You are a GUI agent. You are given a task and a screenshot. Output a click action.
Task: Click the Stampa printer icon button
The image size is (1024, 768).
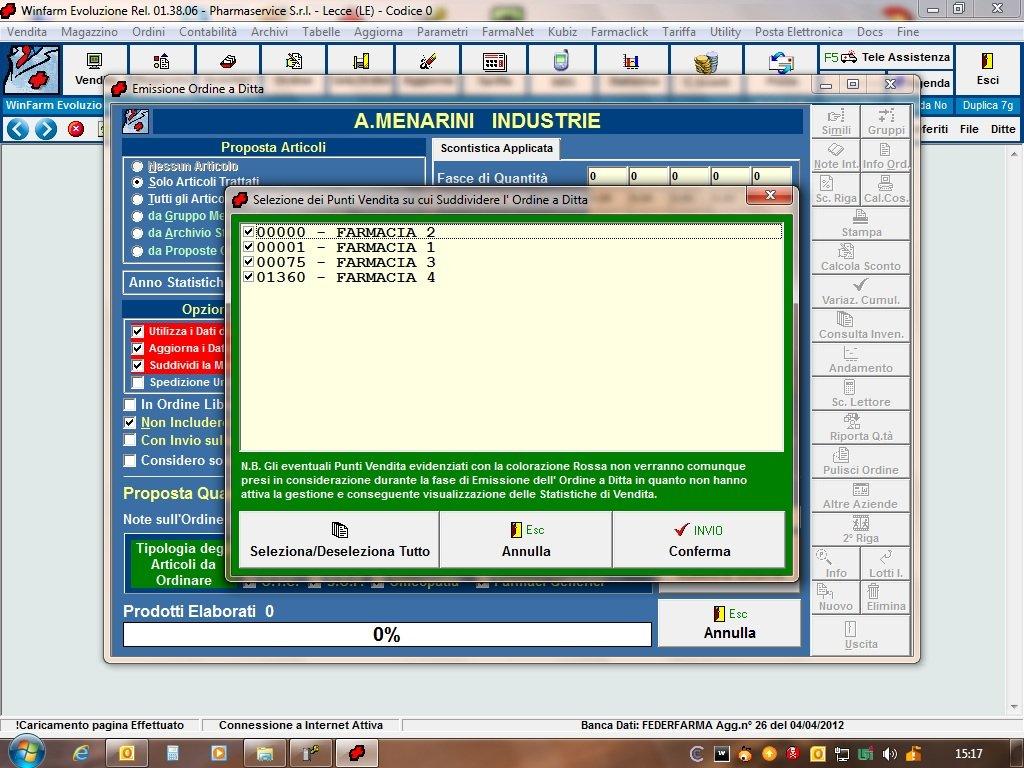tap(861, 222)
